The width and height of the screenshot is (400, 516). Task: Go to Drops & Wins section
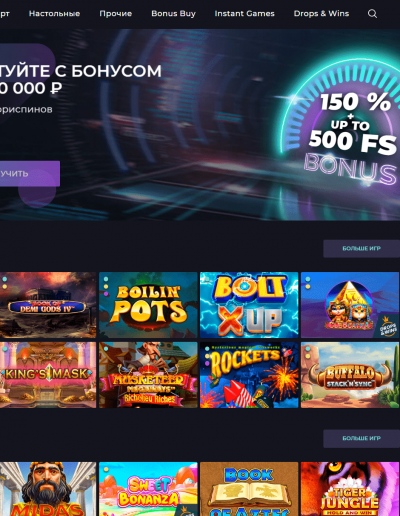coord(321,14)
